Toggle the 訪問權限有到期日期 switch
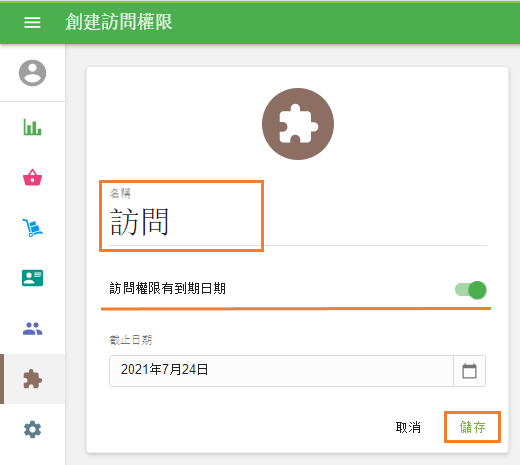 (471, 290)
